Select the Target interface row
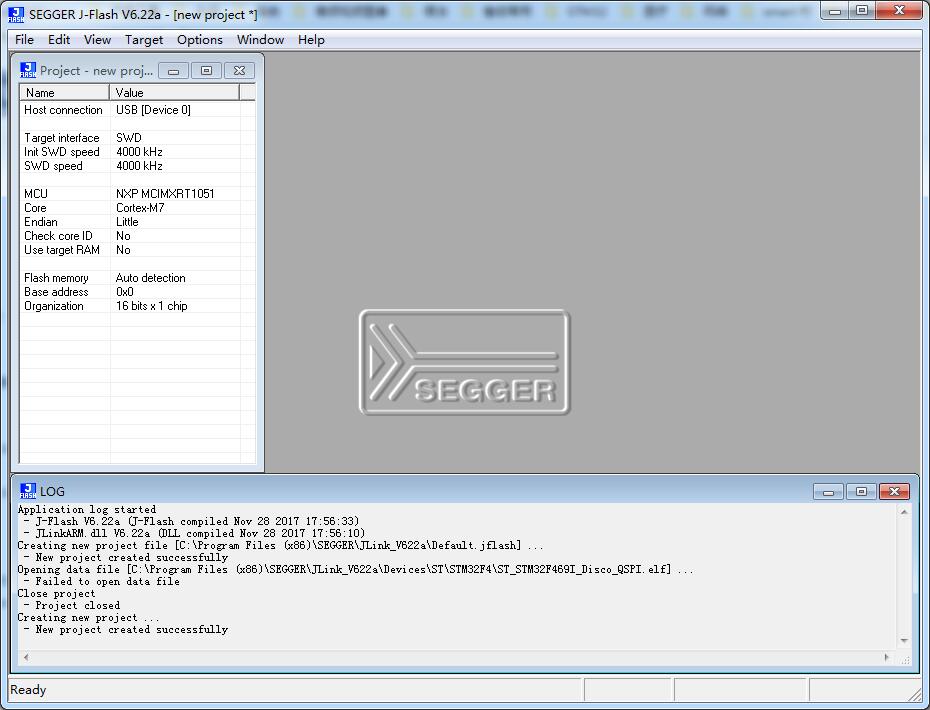Screen dimensions: 930x710 [x=138, y=138]
